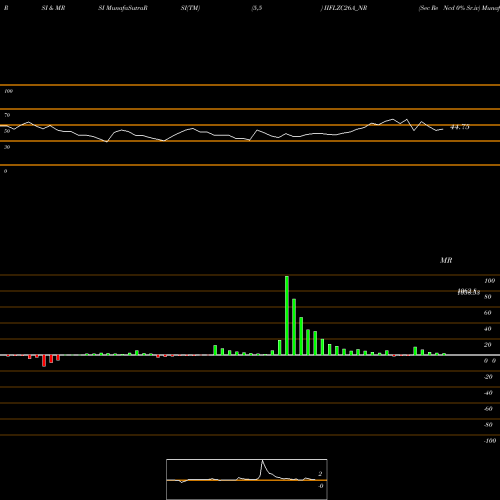Click the -60 label on MR axis
Image resolution: width=500 pixels, height=500 pixels.
click(x=488, y=409)
